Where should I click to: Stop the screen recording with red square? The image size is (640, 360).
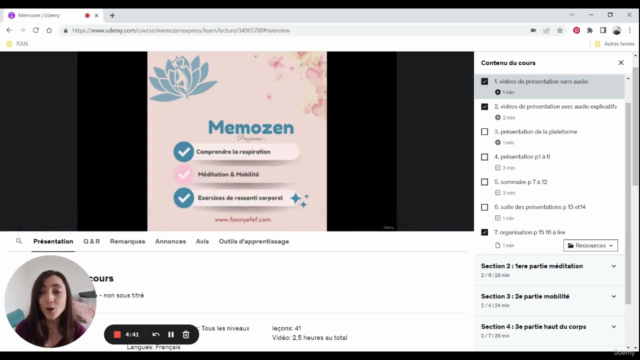117,335
